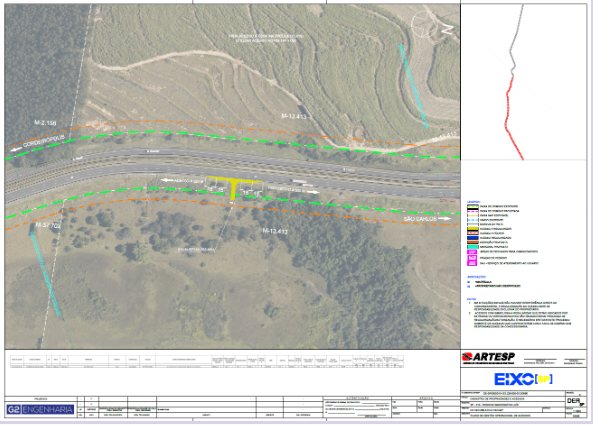This screenshot has height=425, width=593.
Task: Click the magenta toll plaza legend icon
Action: pyautogui.click(x=472, y=258)
